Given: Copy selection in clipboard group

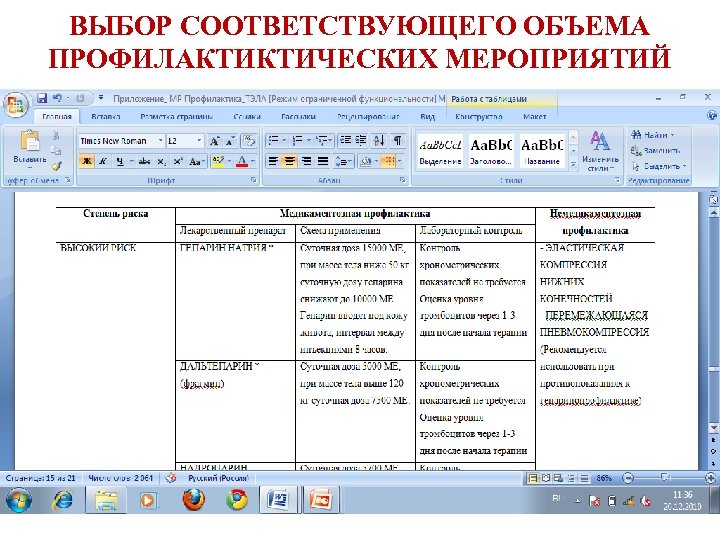Looking at the screenshot, I should [56, 150].
